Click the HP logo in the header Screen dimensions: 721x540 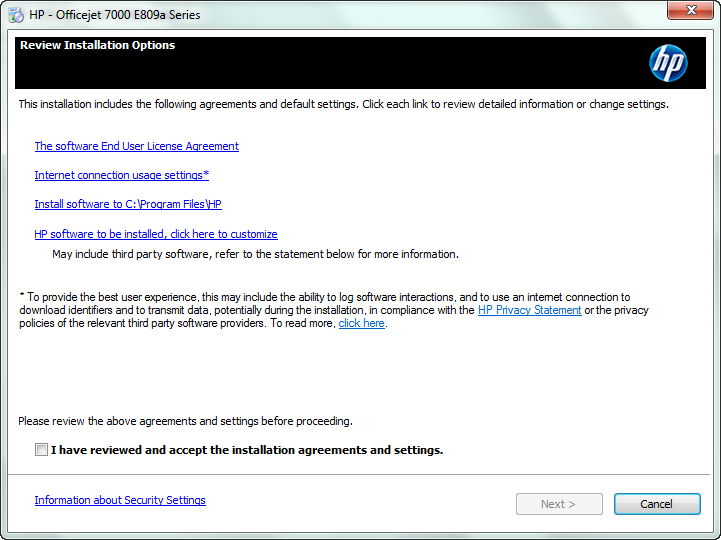click(x=668, y=63)
